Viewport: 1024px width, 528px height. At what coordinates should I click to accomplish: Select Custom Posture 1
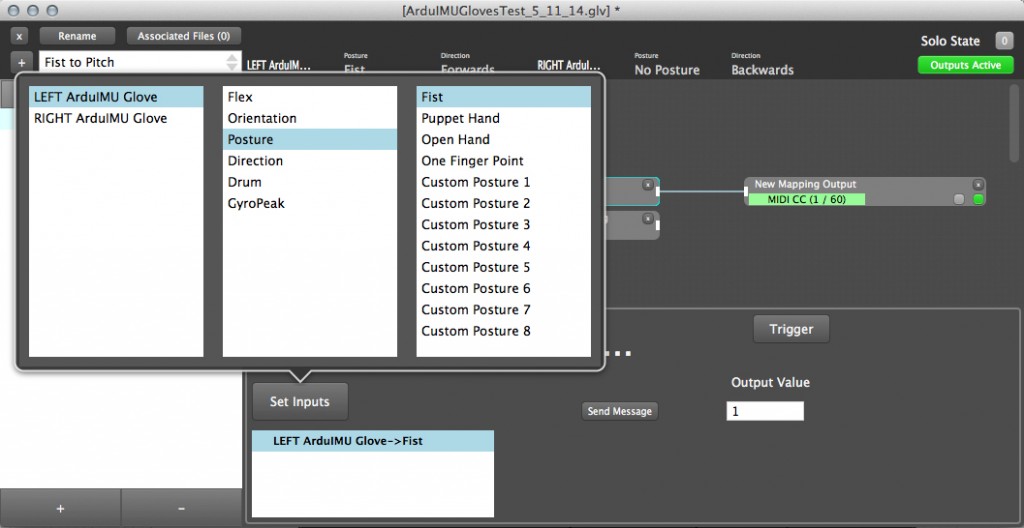click(504, 182)
